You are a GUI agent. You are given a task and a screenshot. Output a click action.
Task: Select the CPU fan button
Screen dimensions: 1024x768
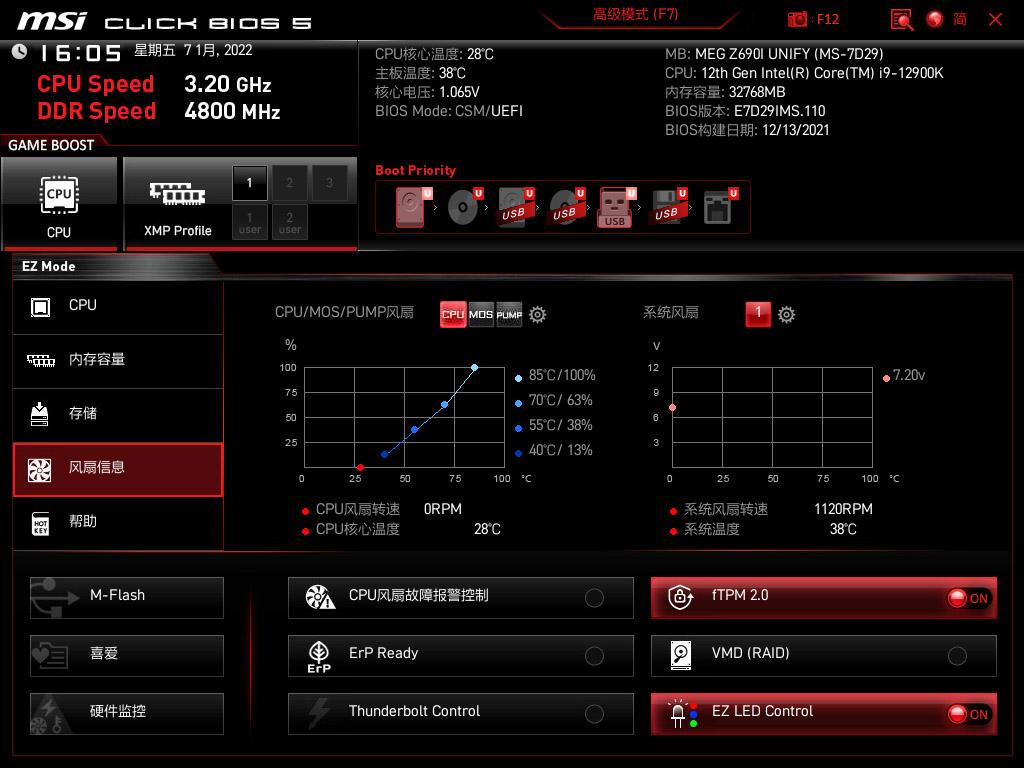click(x=453, y=314)
